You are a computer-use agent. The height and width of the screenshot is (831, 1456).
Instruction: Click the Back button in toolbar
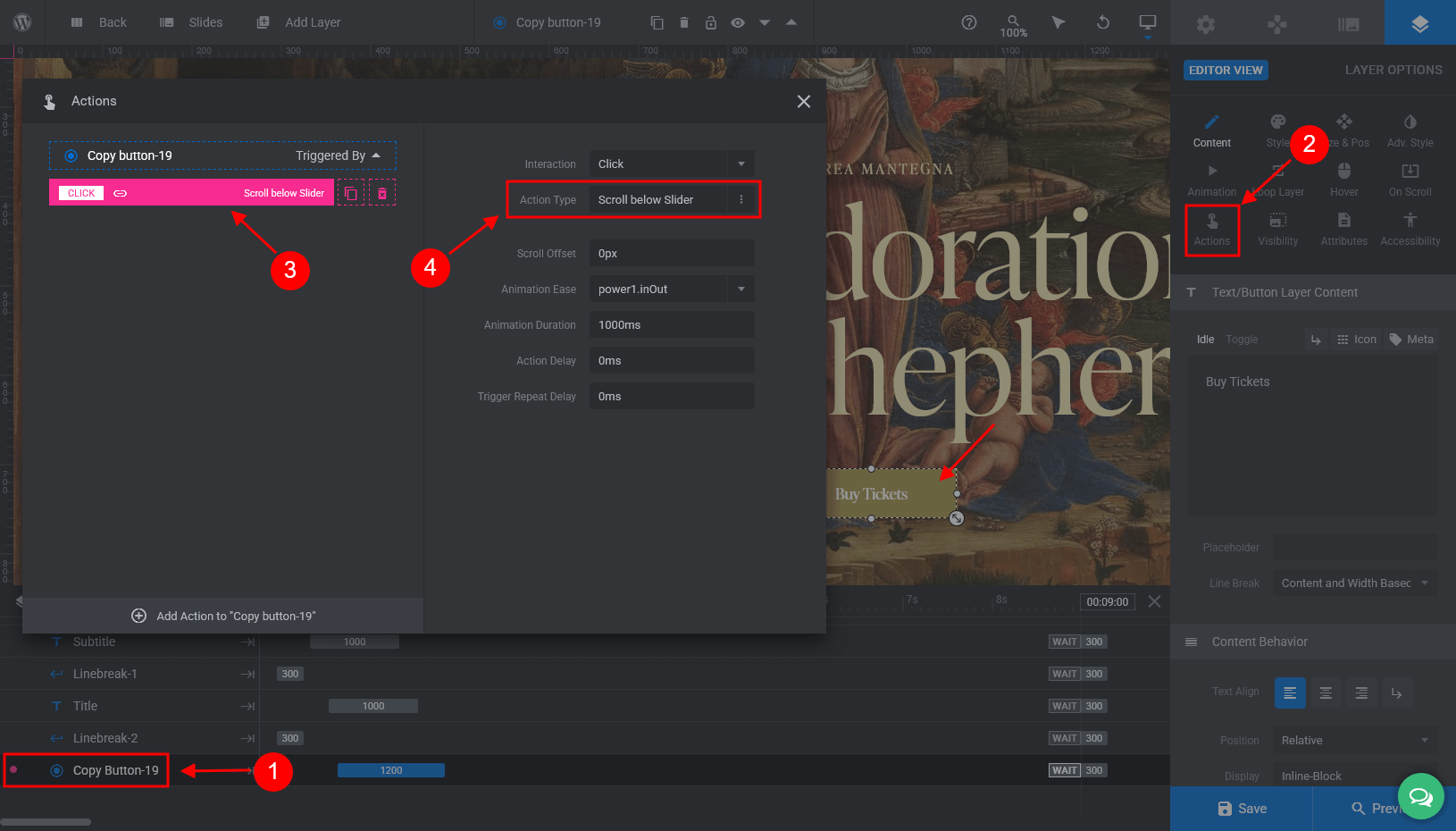coord(98,22)
